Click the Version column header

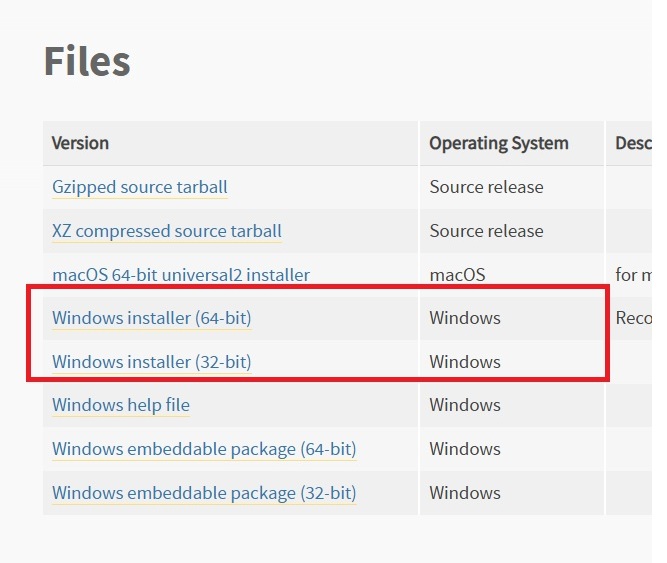tap(80, 143)
